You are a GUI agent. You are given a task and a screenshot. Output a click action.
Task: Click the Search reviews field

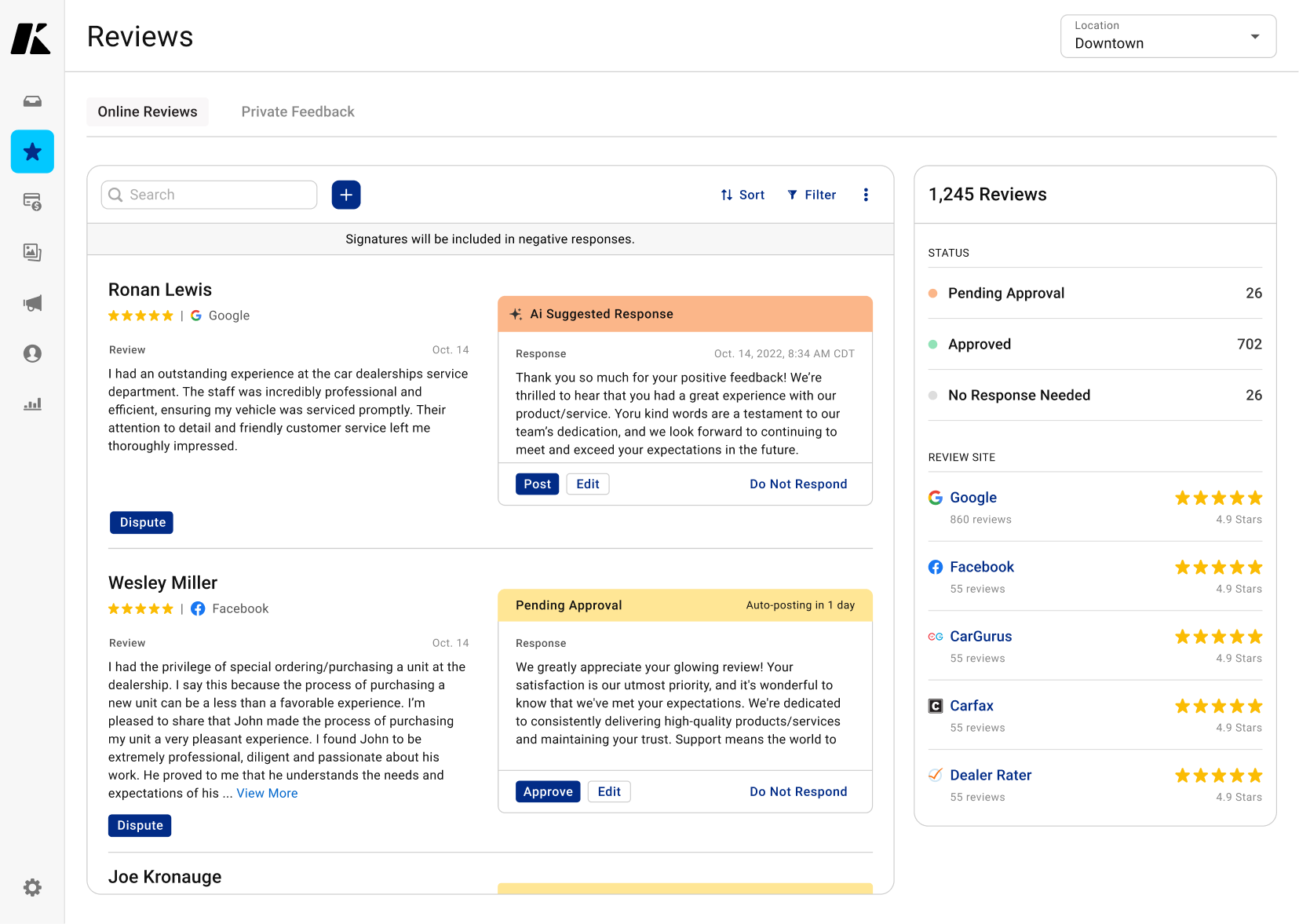click(x=209, y=195)
